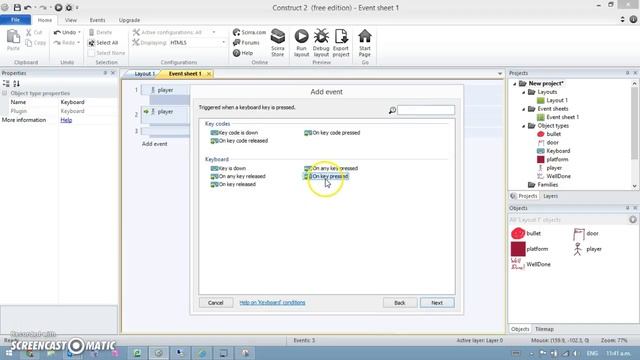Click the dialog search input field

point(426,110)
